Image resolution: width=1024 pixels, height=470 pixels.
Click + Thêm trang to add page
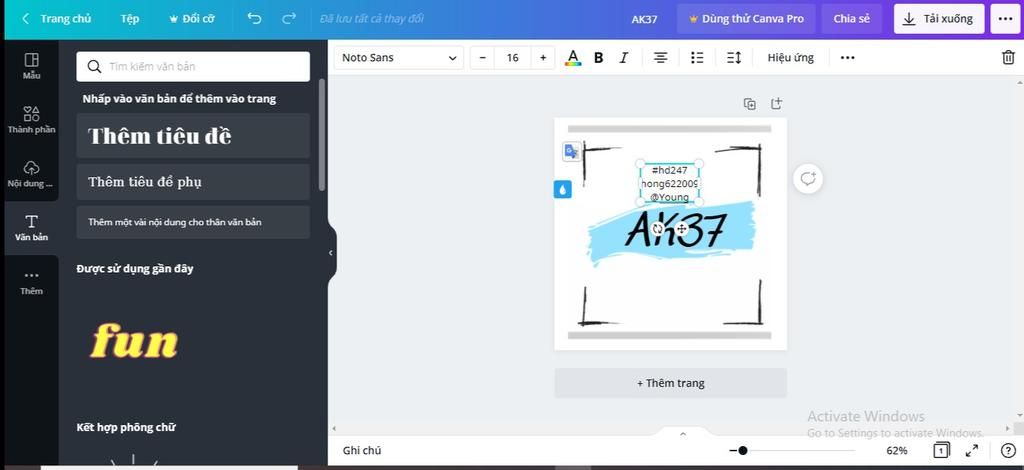[x=671, y=383]
